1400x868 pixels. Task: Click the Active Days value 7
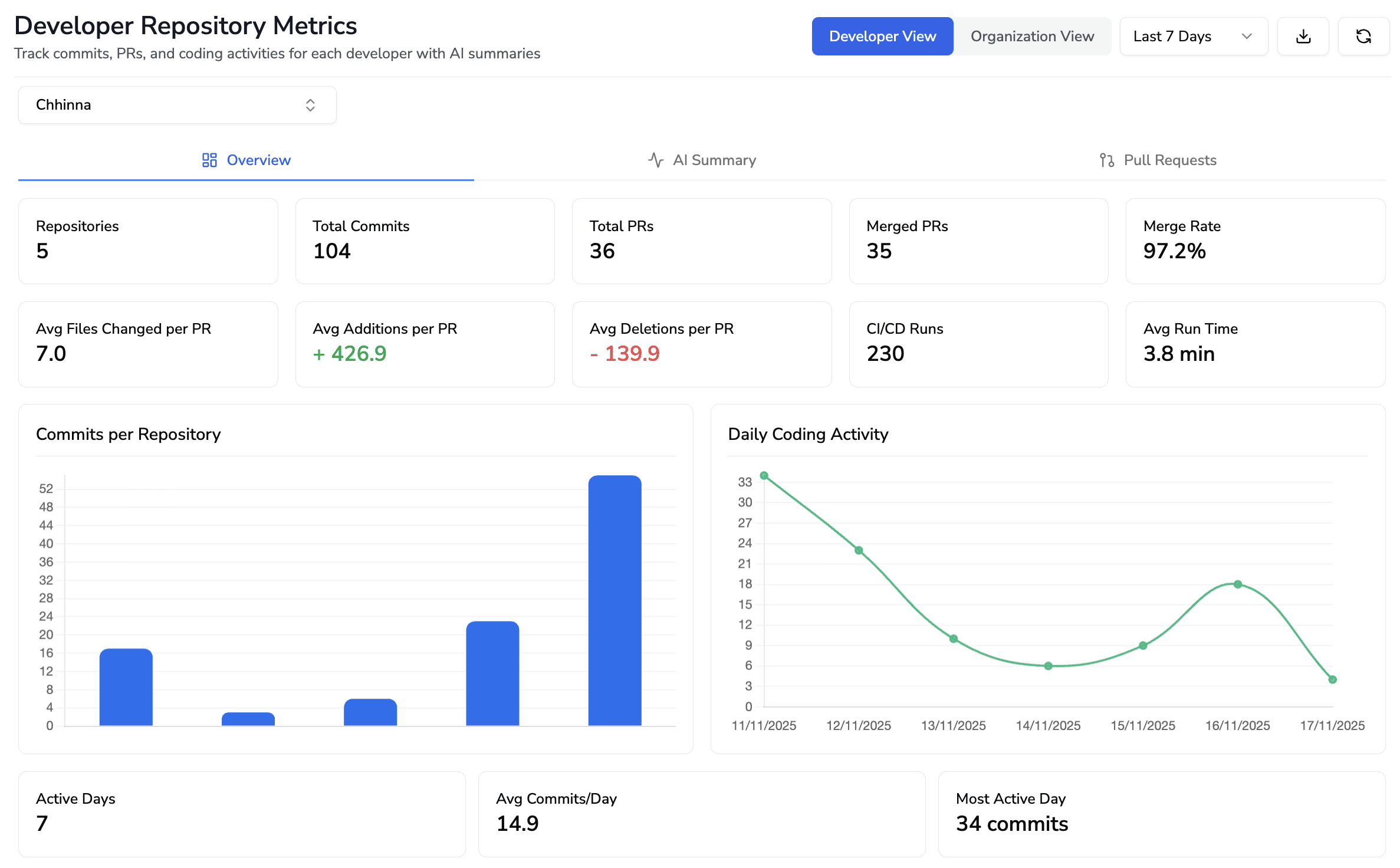42,824
